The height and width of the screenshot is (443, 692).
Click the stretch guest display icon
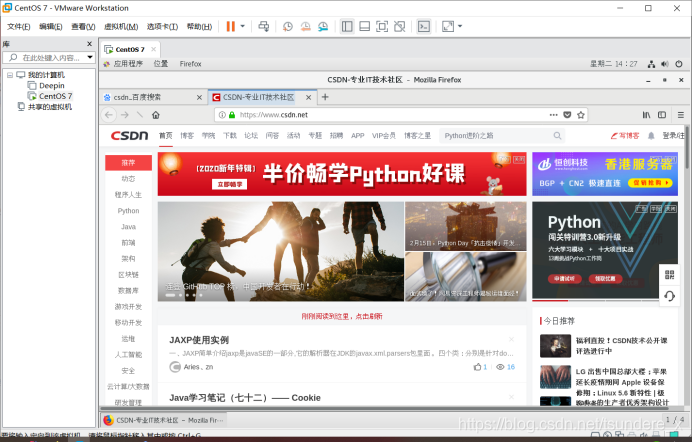[448, 26]
